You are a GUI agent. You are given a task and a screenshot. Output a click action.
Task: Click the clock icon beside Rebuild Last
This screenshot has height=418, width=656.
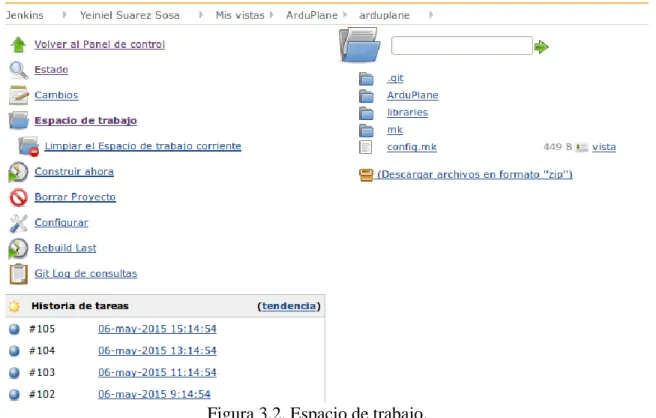18,249
